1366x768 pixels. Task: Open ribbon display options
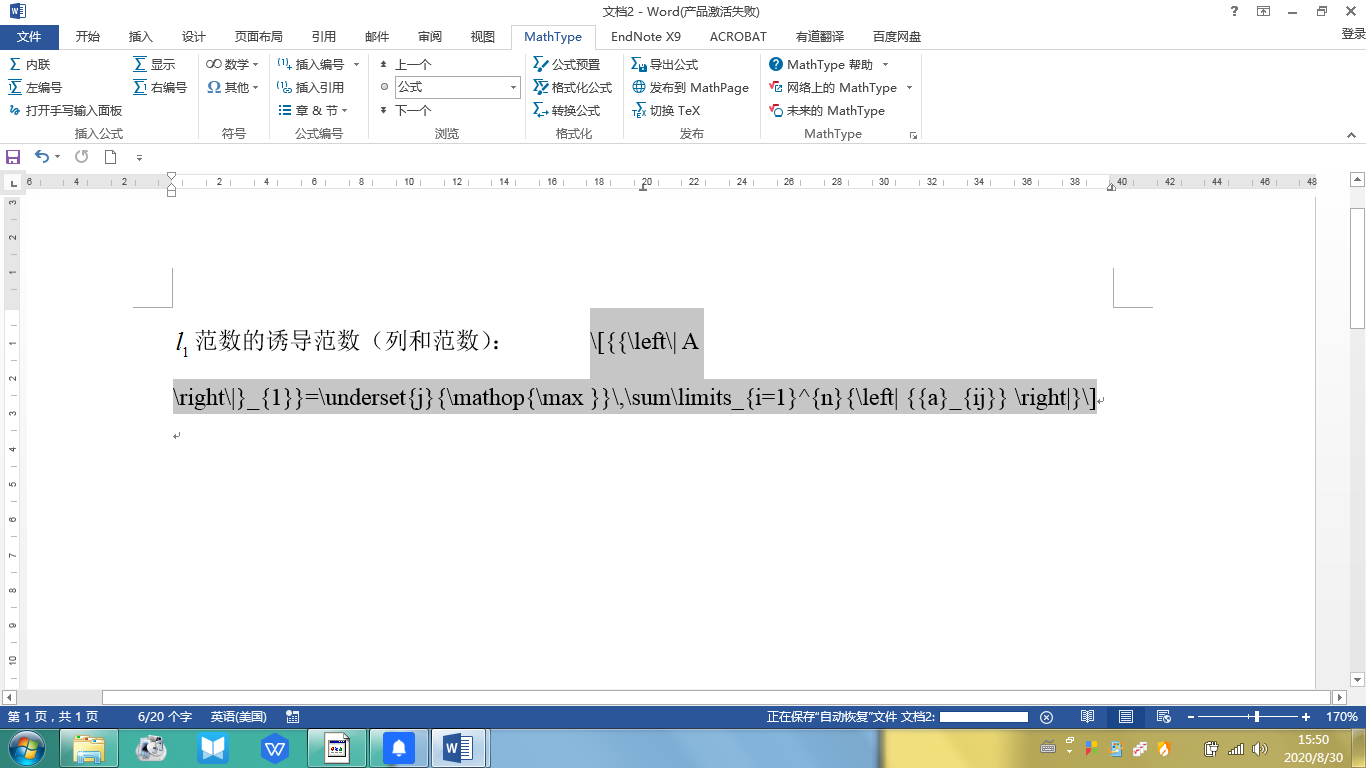1264,11
